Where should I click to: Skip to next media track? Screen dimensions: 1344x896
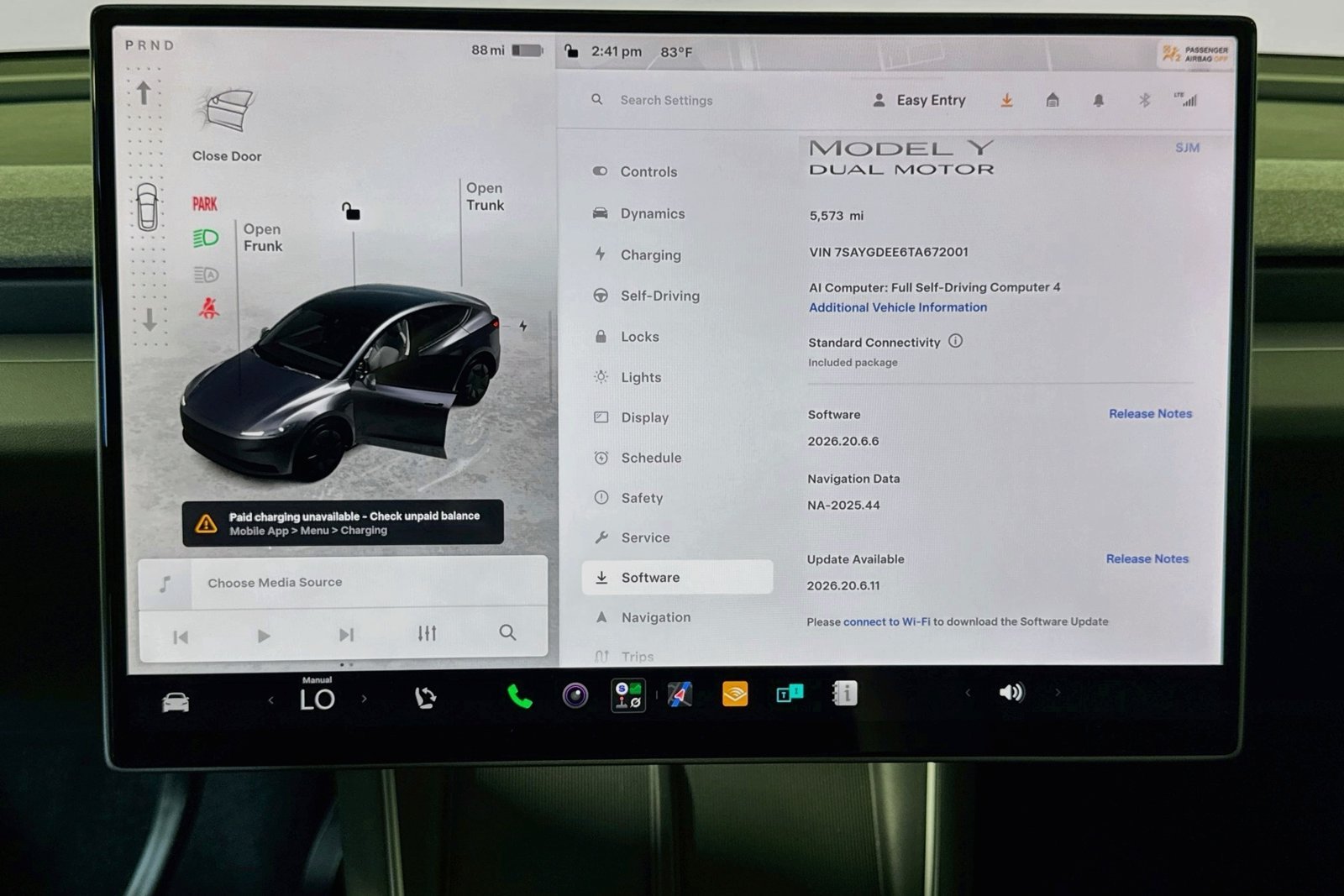[346, 635]
